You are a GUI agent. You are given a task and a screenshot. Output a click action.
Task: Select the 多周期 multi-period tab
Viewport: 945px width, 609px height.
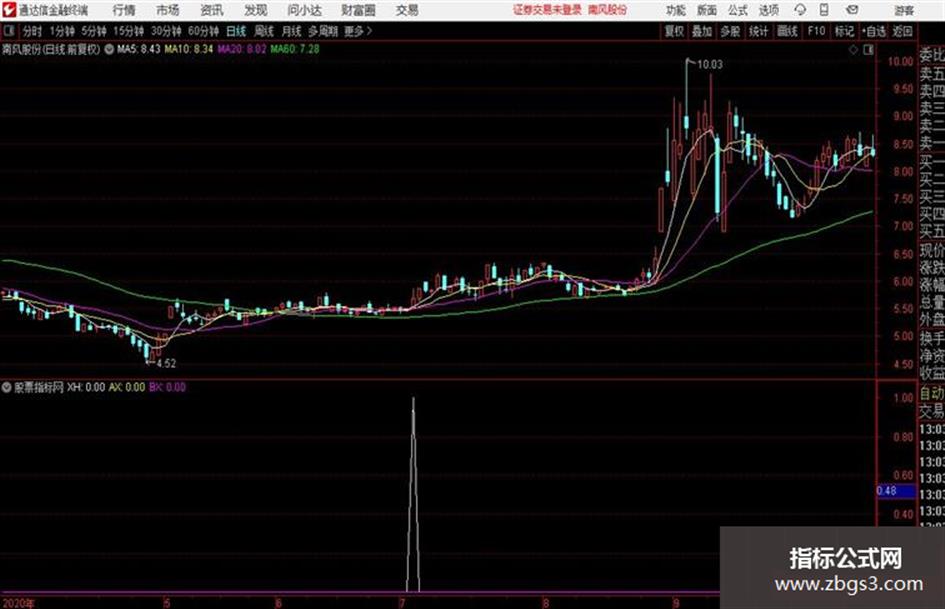pyautogui.click(x=323, y=31)
